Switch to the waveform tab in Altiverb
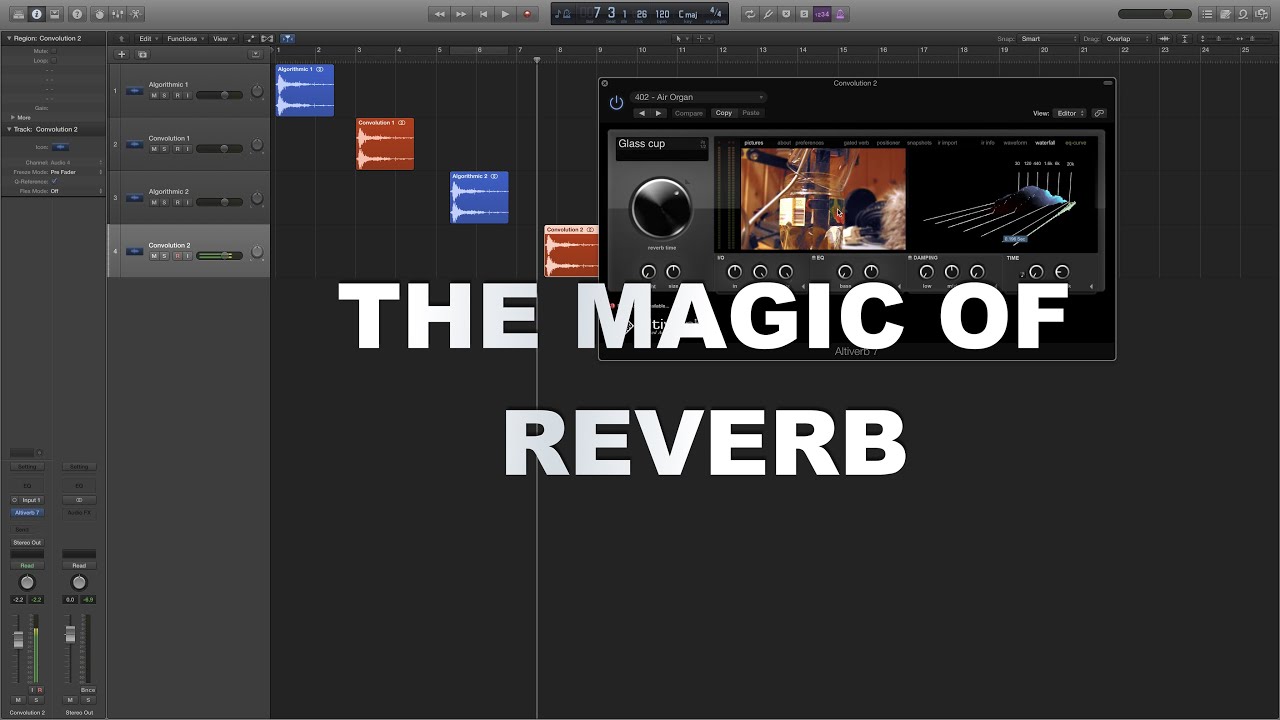 point(1015,143)
